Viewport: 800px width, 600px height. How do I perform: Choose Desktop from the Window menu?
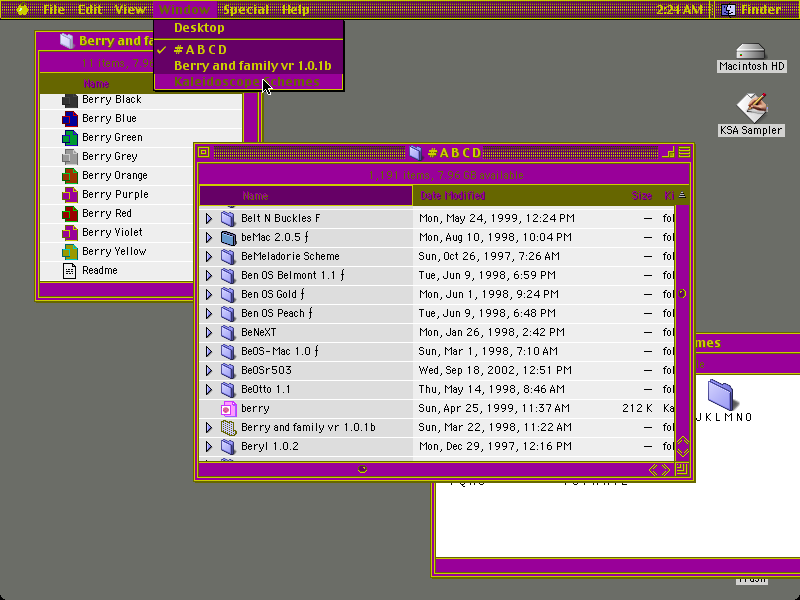(x=248, y=28)
